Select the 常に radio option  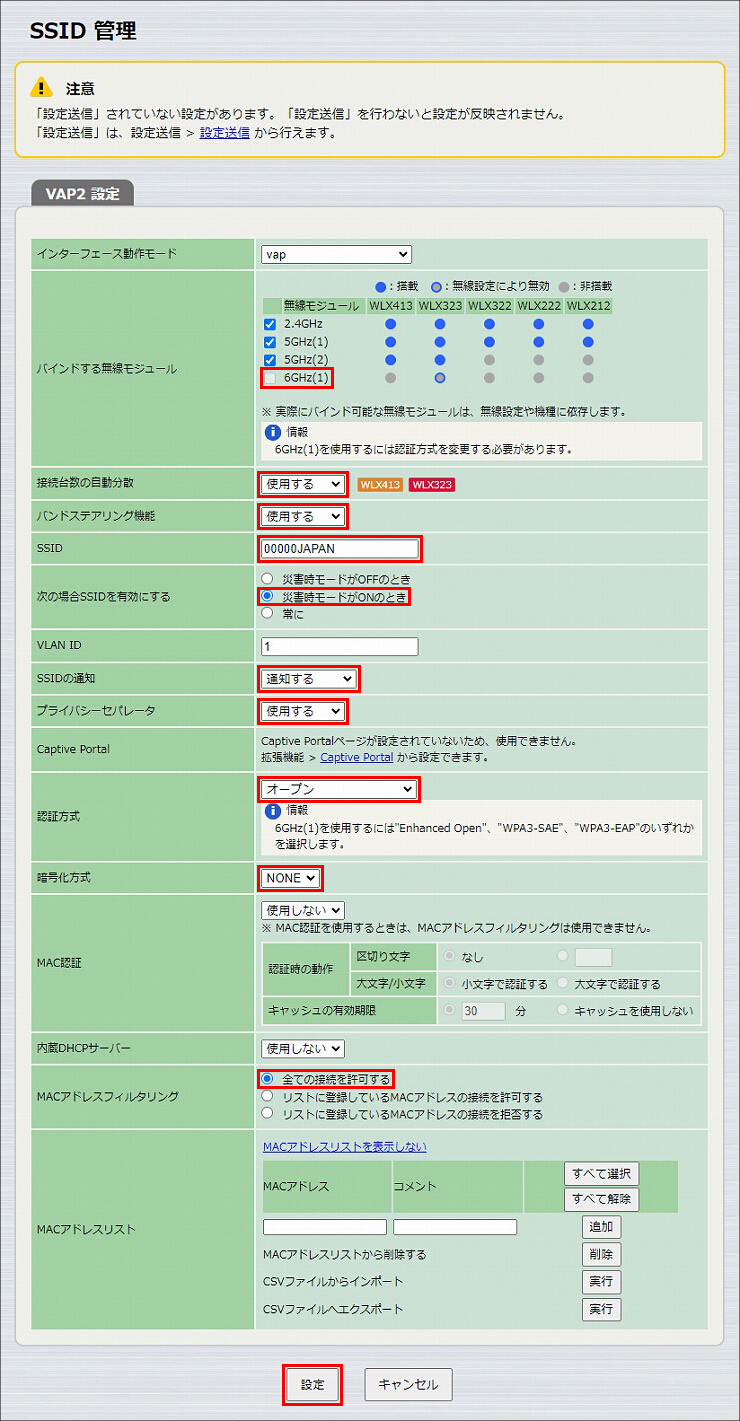pos(267,614)
